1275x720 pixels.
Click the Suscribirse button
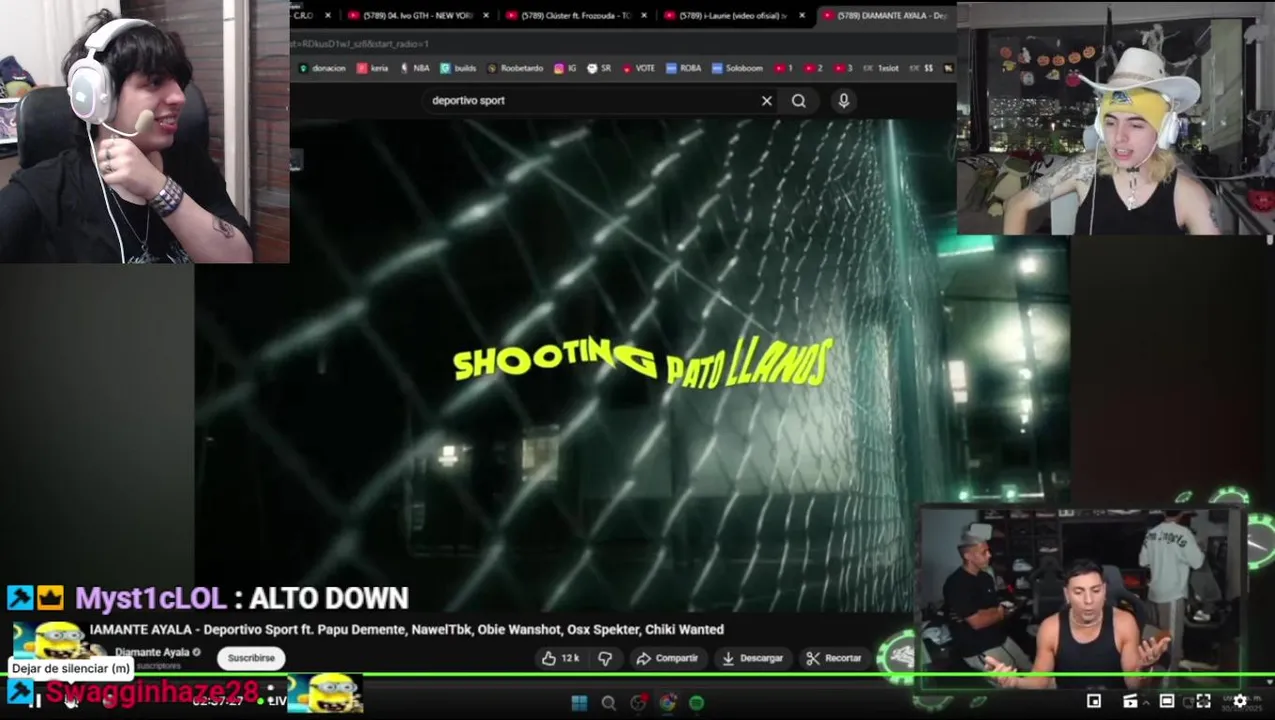(x=251, y=658)
